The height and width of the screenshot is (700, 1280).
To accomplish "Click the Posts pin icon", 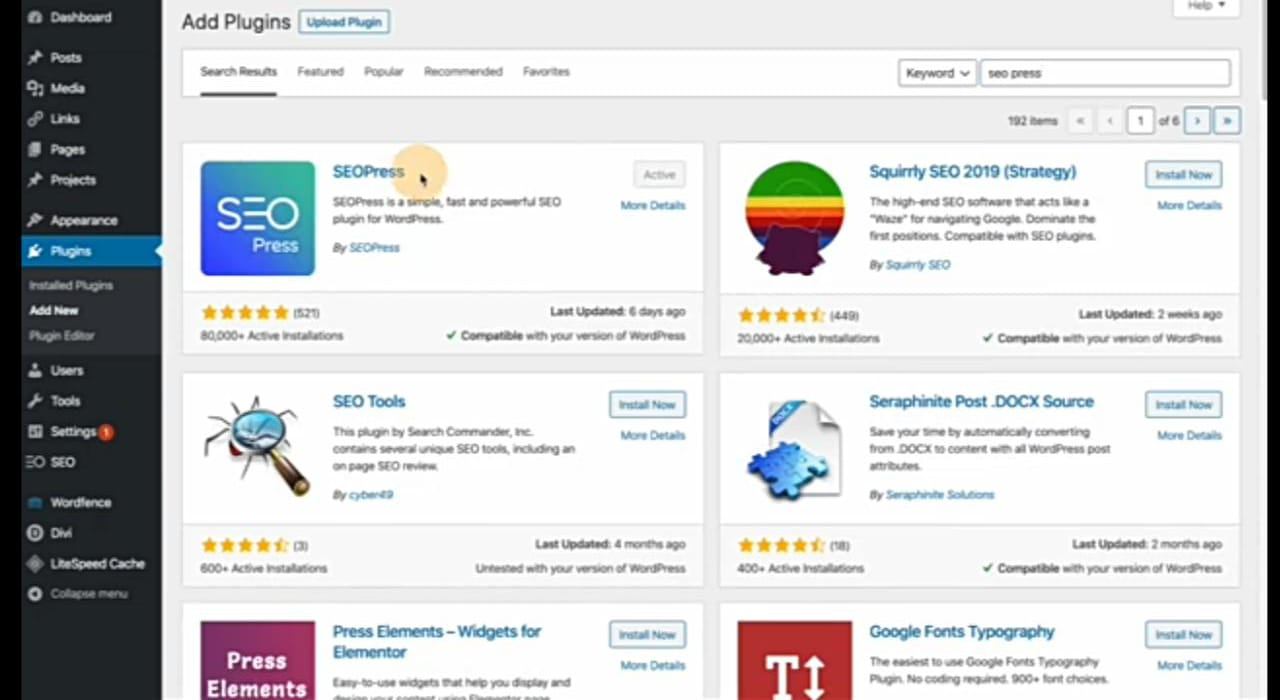I will click(x=35, y=58).
